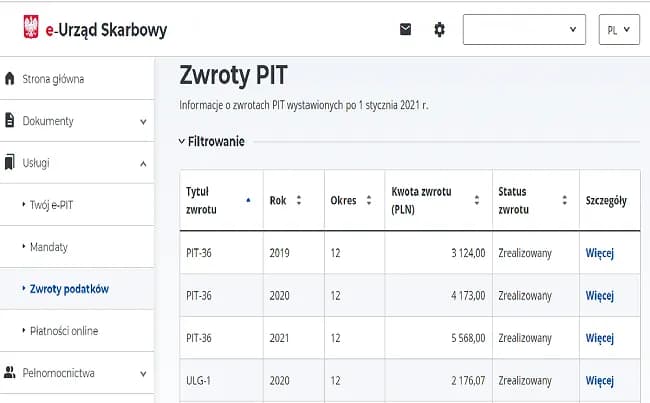
Task: Sort table by Tytuł zwrotu column
Action: 248,200
